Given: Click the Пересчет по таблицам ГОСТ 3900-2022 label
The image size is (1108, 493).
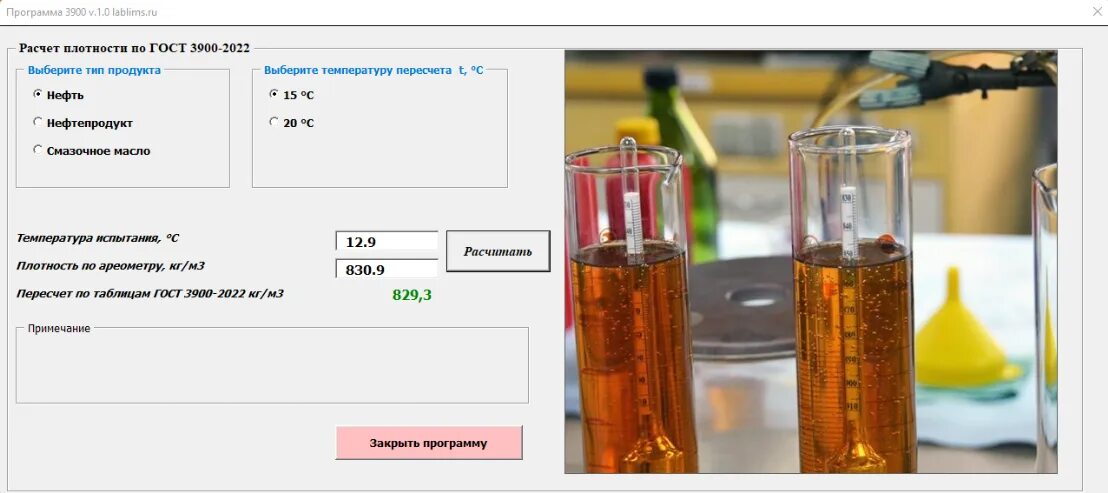Looking at the screenshot, I should coord(150,293).
